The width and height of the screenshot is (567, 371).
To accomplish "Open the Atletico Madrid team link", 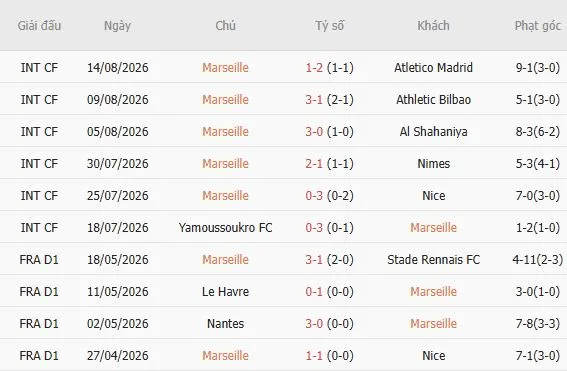I will [433, 68].
